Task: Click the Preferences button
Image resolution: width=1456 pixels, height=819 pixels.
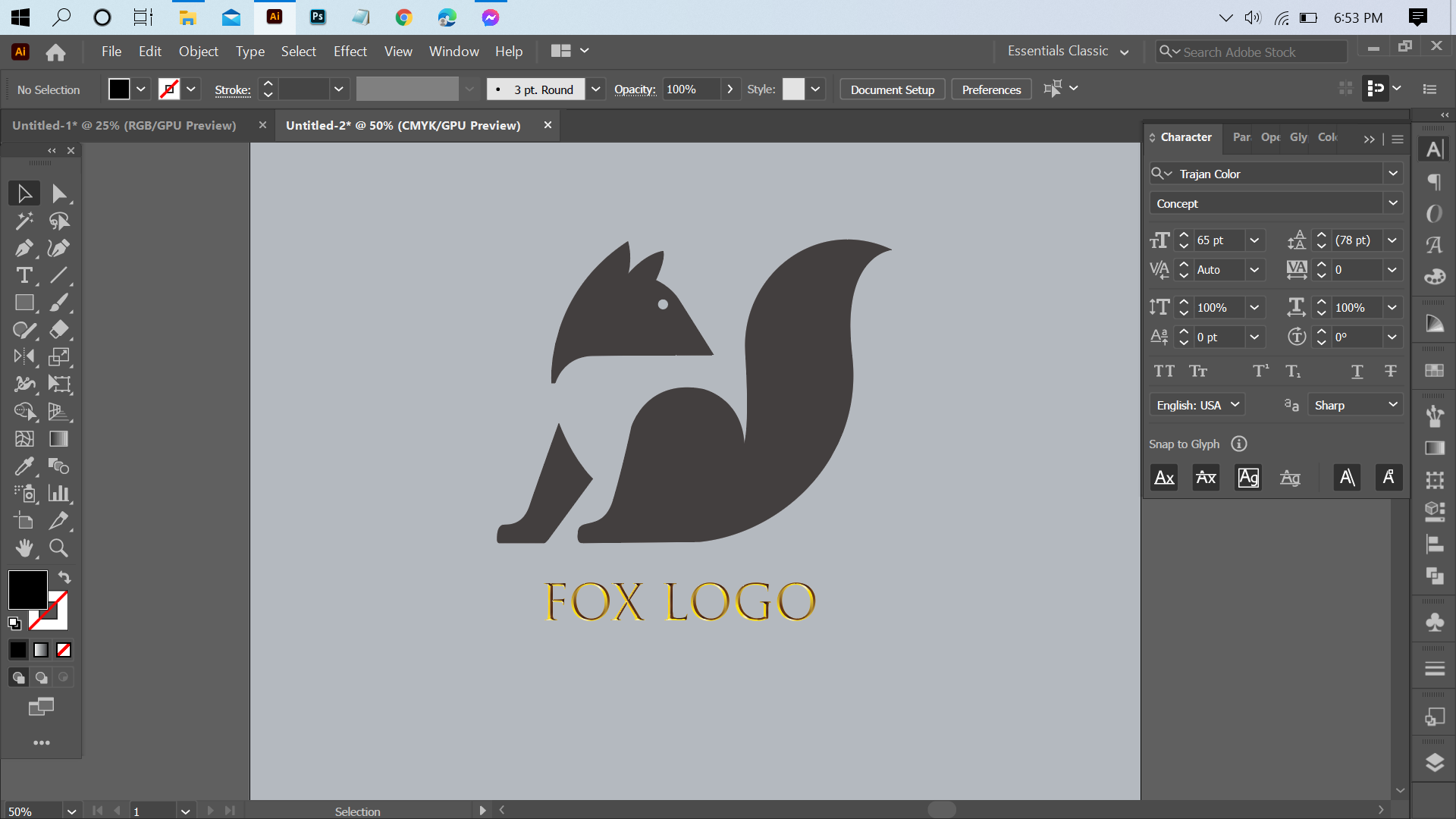Action: click(991, 89)
